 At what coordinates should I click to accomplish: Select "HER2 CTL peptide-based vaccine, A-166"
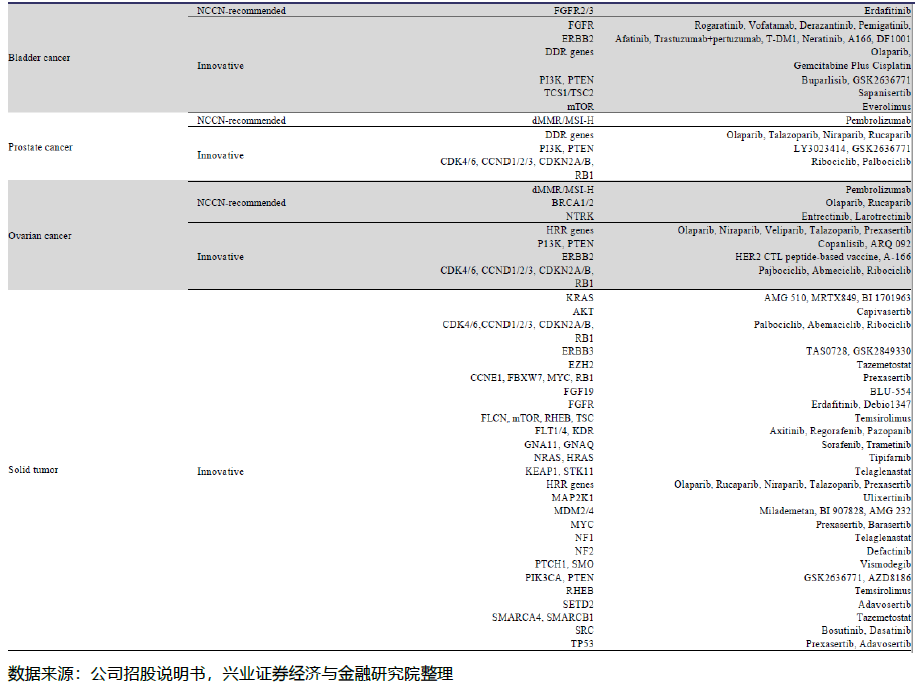(823, 257)
